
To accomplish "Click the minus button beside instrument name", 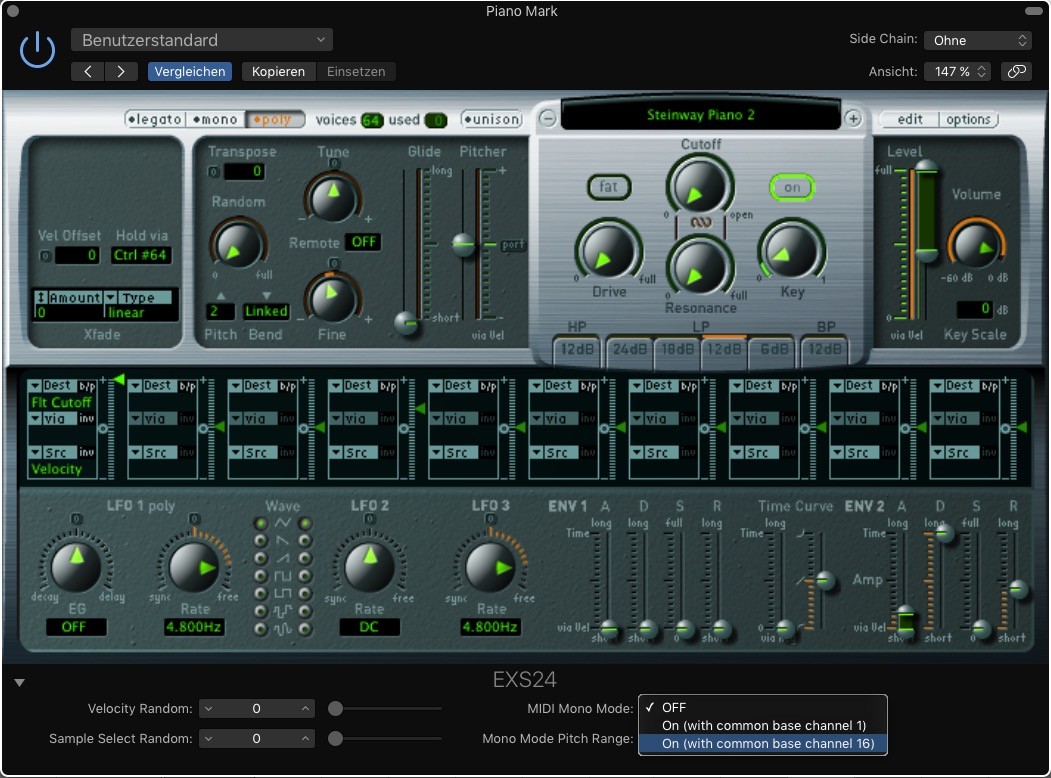I will tap(548, 119).
